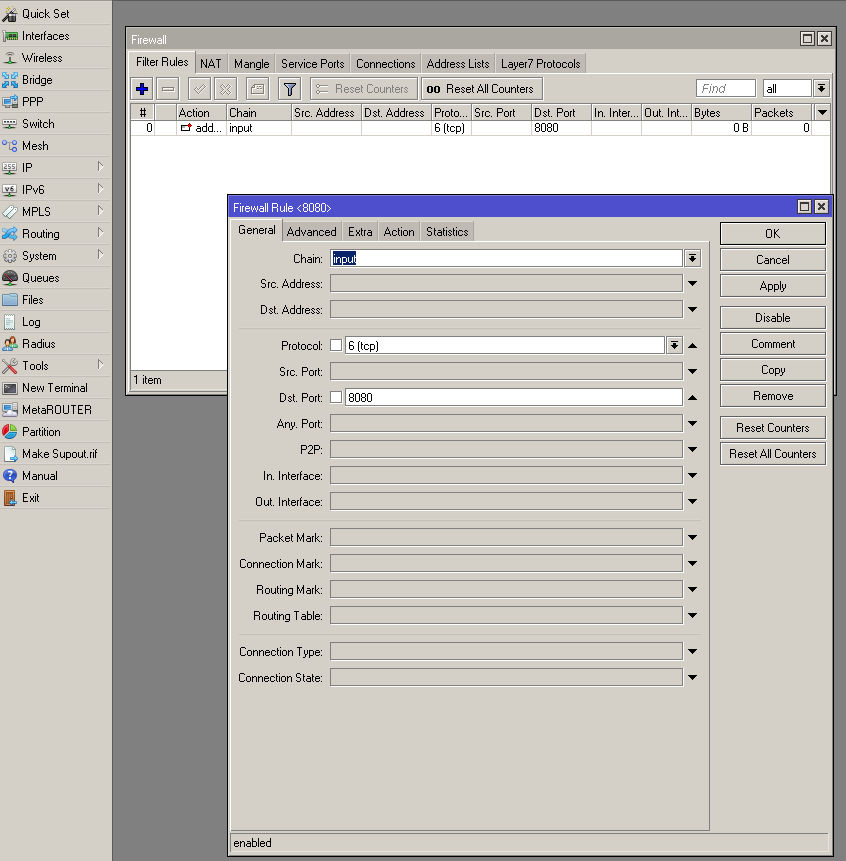This screenshot has width=846, height=861.
Task: Click Remove button in rule dialog
Action: 772,395
